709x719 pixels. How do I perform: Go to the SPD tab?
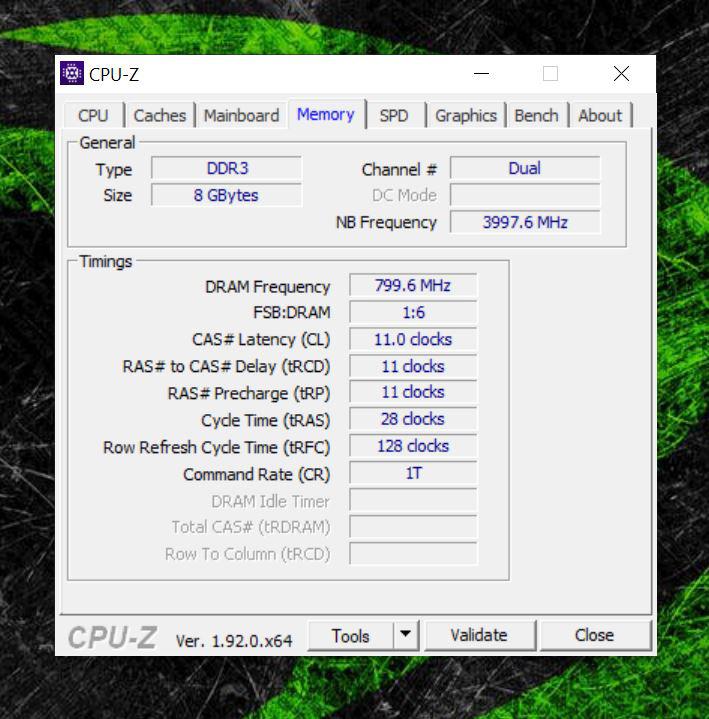[x=394, y=115]
